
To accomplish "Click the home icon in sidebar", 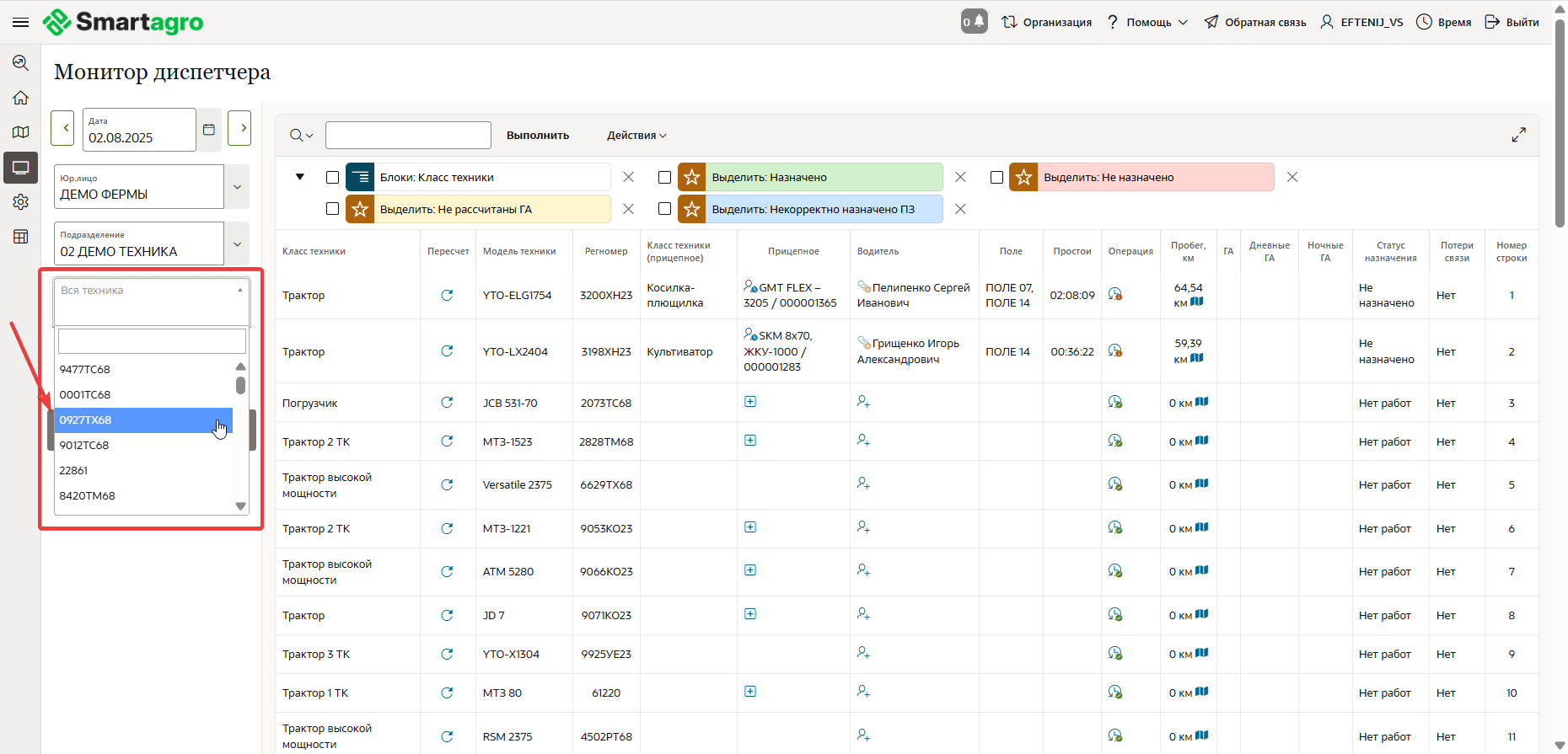I will click(20, 98).
